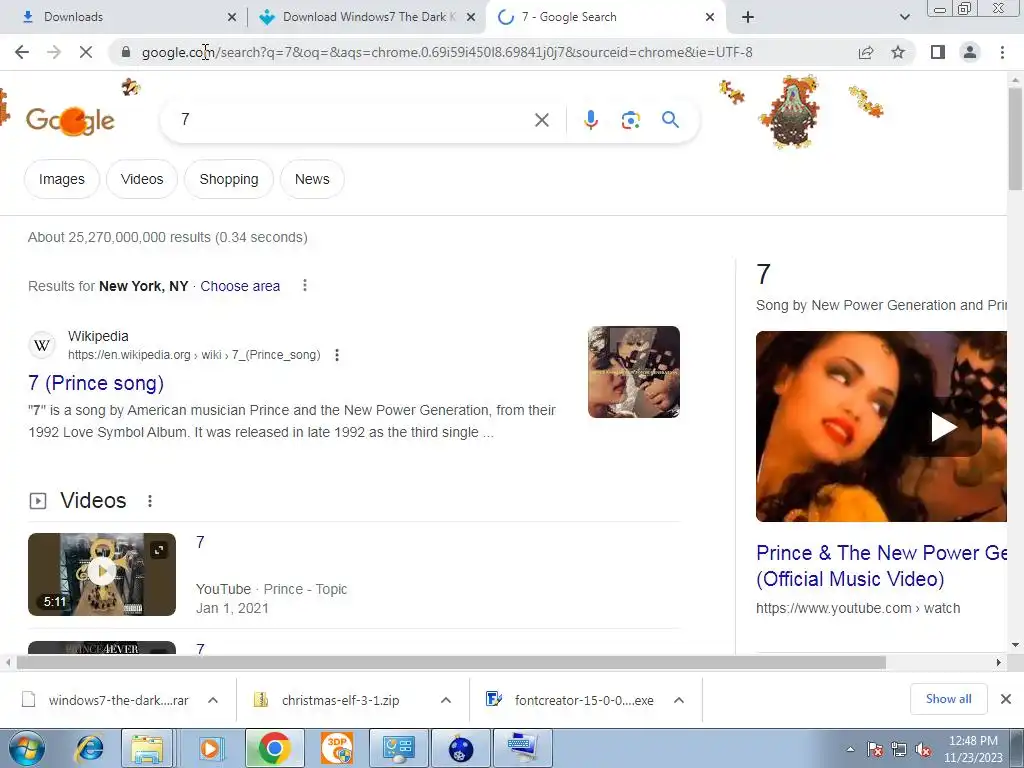This screenshot has height=768, width=1024.
Task: Focus the Google search input field
Action: pyautogui.click(x=353, y=120)
